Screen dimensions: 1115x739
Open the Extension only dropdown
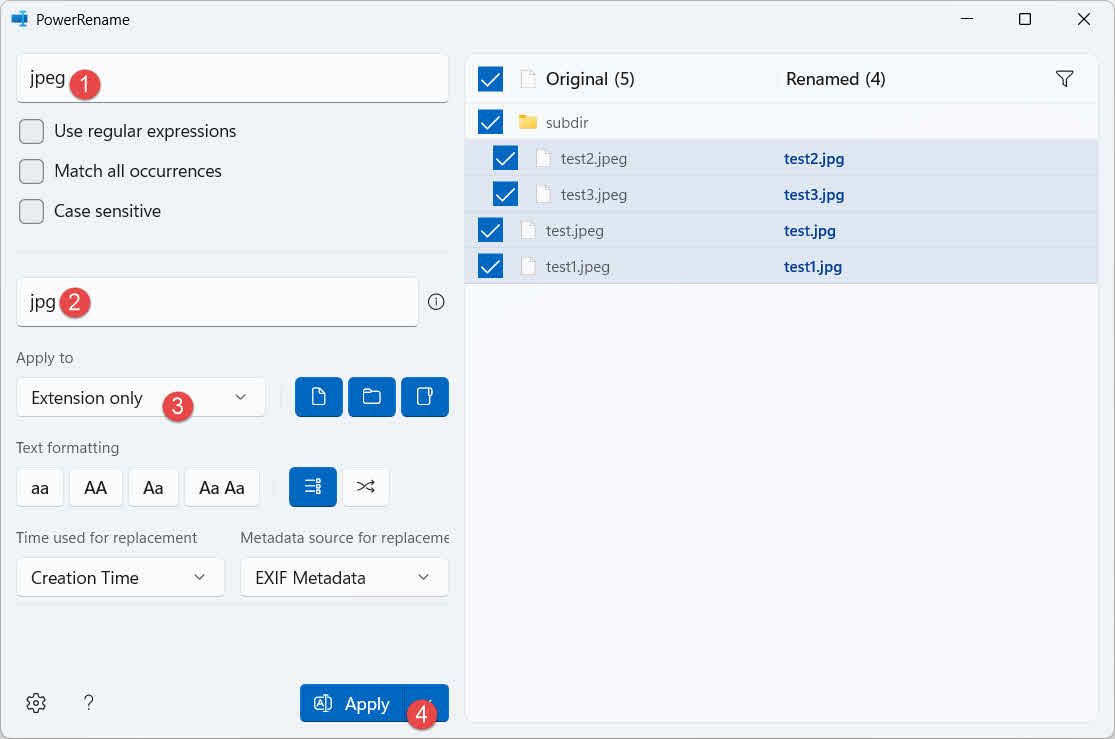[x=141, y=398]
